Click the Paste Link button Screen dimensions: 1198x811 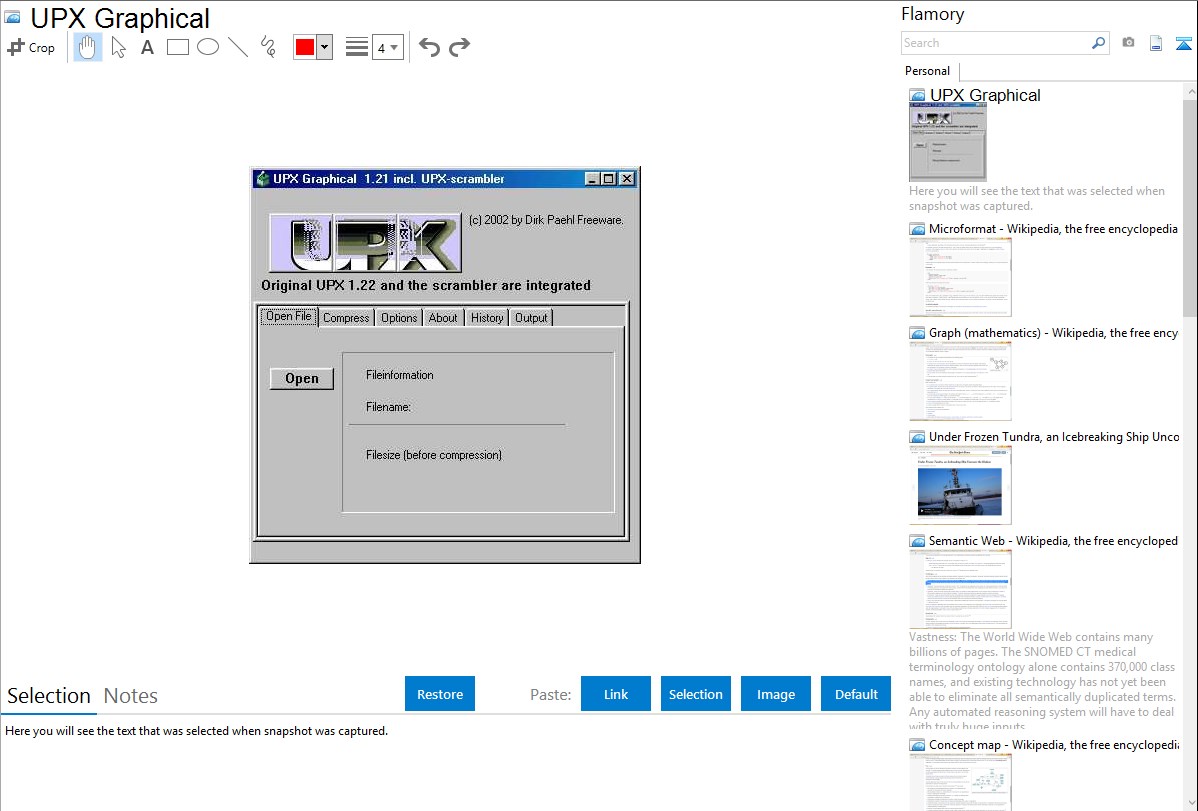616,694
